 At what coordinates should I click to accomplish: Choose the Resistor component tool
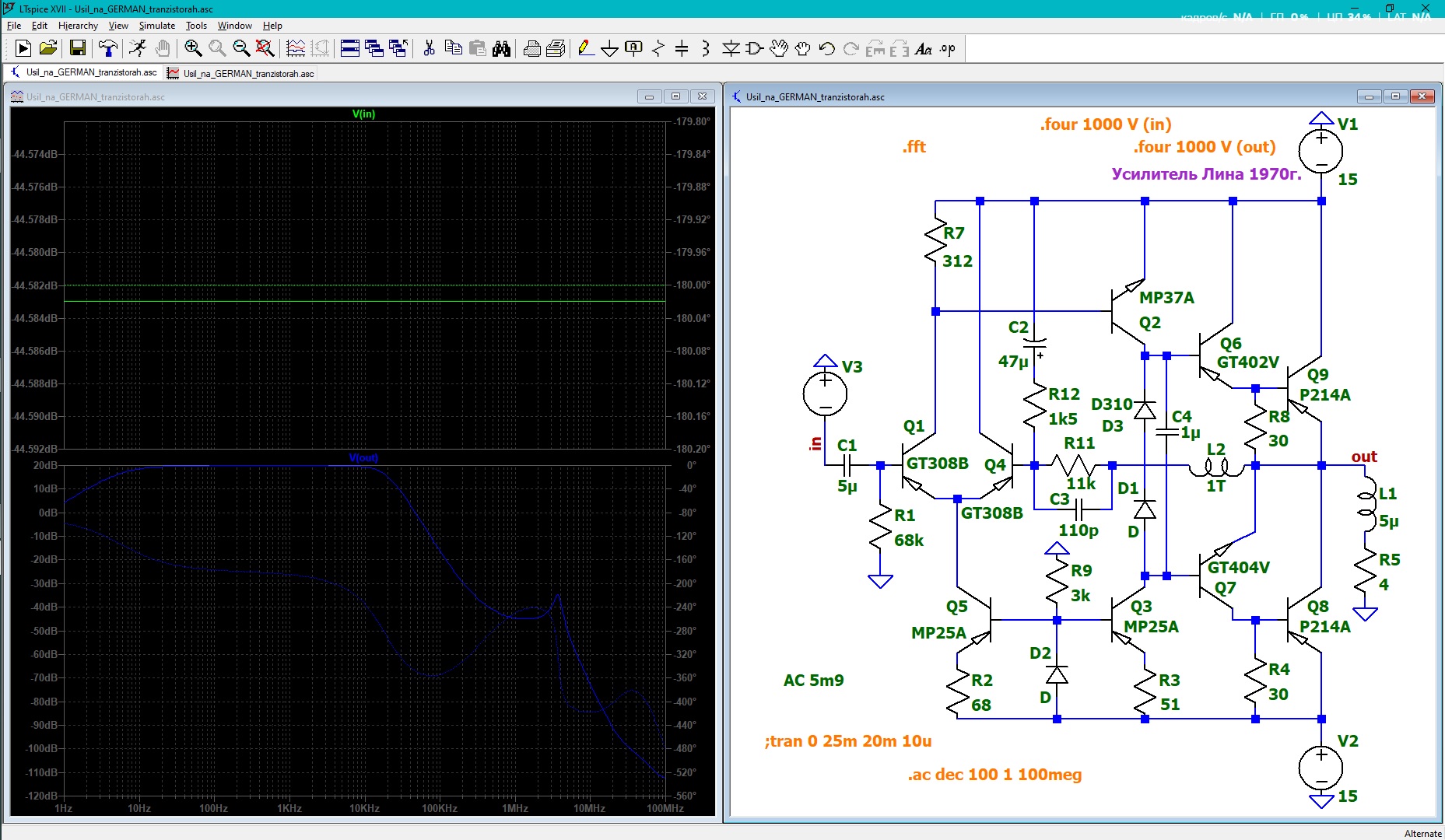(658, 48)
